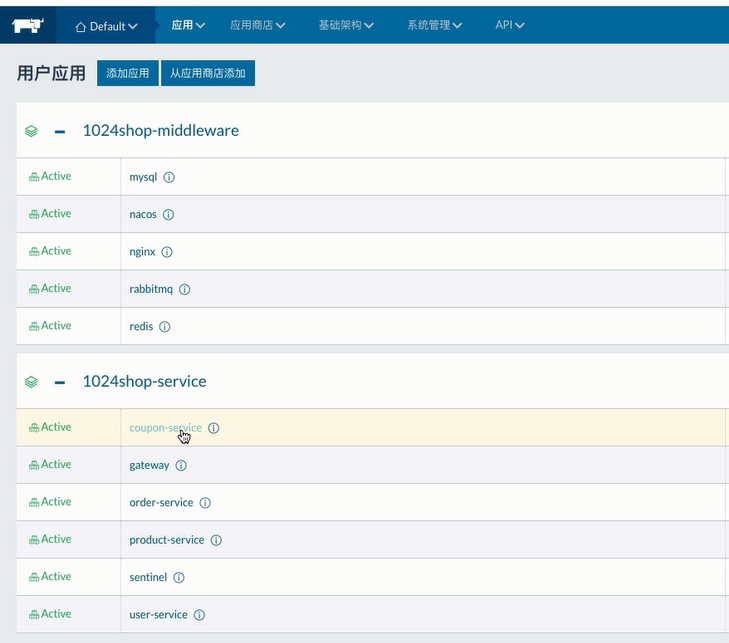Open the 1024shop-middleware stack link

[161, 131]
